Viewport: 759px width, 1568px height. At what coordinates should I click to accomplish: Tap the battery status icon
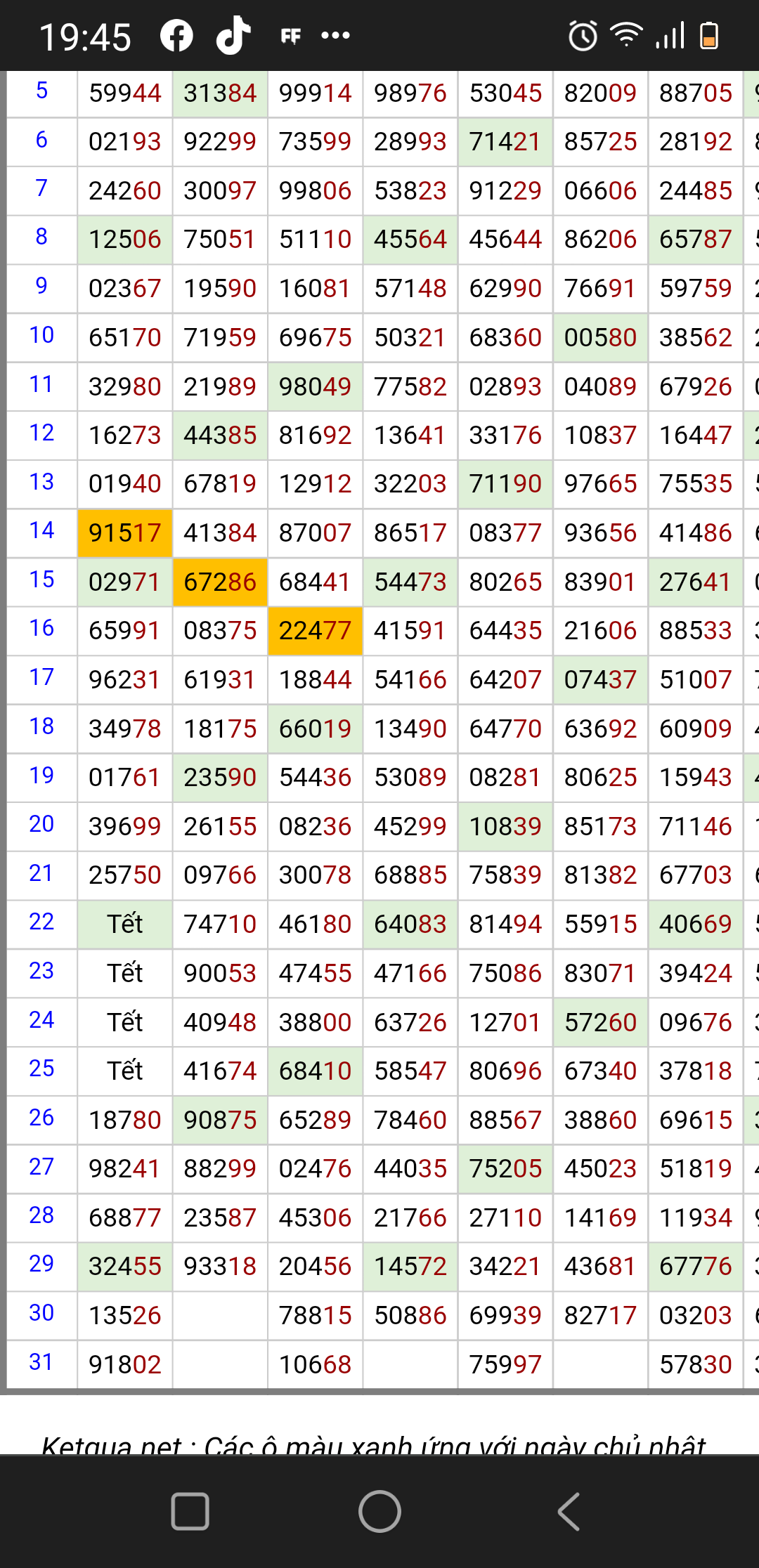[709, 36]
